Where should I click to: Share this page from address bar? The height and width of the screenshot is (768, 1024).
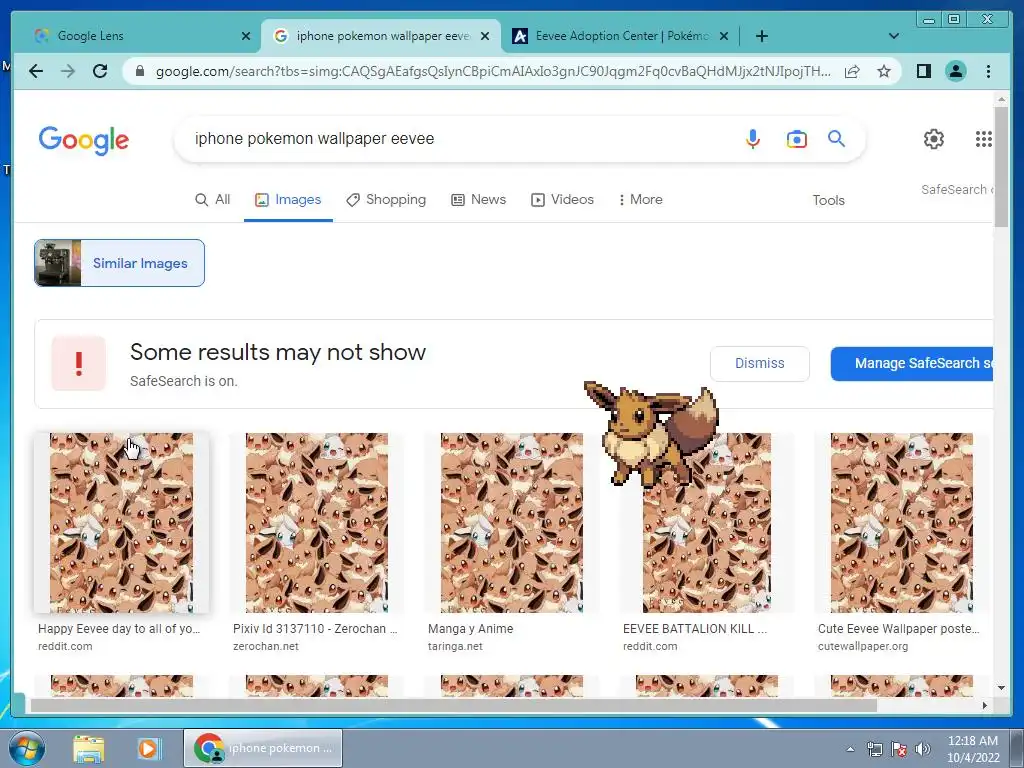pyautogui.click(x=852, y=71)
